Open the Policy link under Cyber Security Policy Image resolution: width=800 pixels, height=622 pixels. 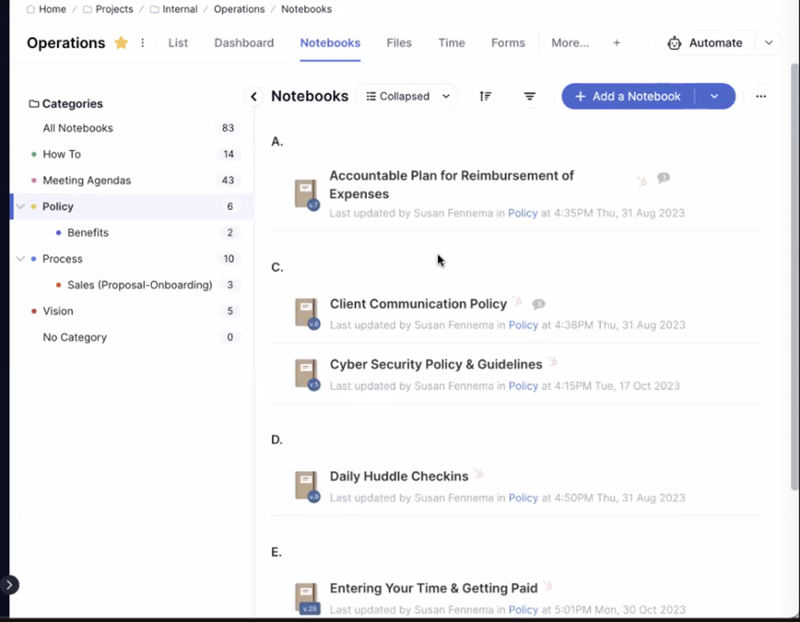pos(523,385)
